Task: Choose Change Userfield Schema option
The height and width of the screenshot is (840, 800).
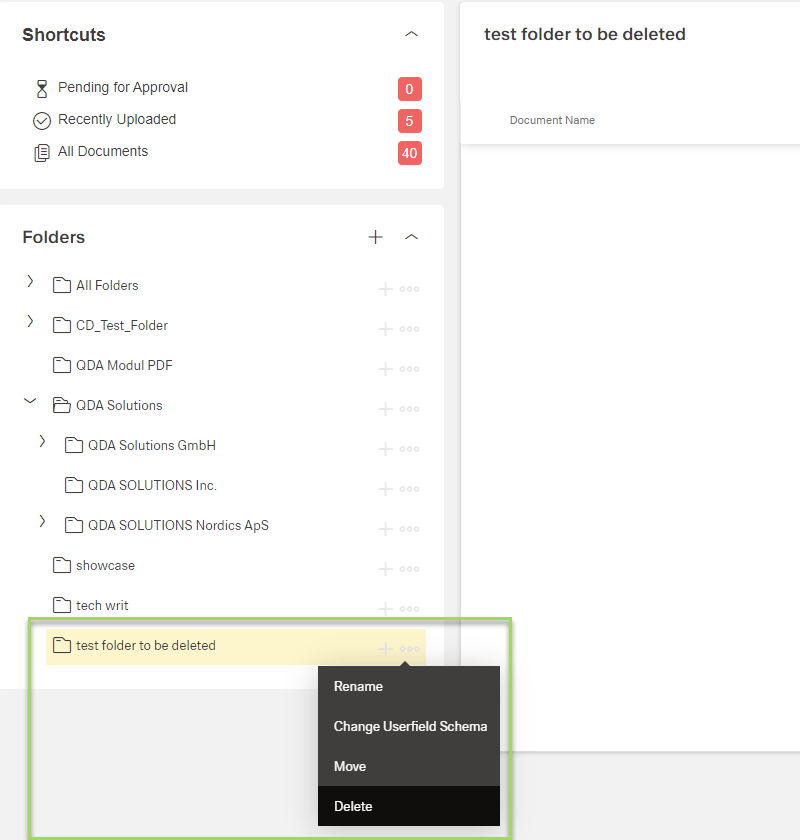Action: (x=410, y=726)
